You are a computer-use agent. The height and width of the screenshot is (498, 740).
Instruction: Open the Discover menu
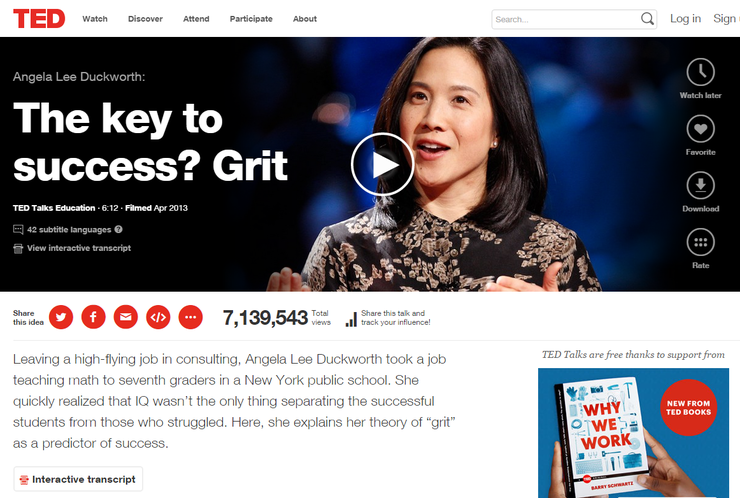(145, 19)
